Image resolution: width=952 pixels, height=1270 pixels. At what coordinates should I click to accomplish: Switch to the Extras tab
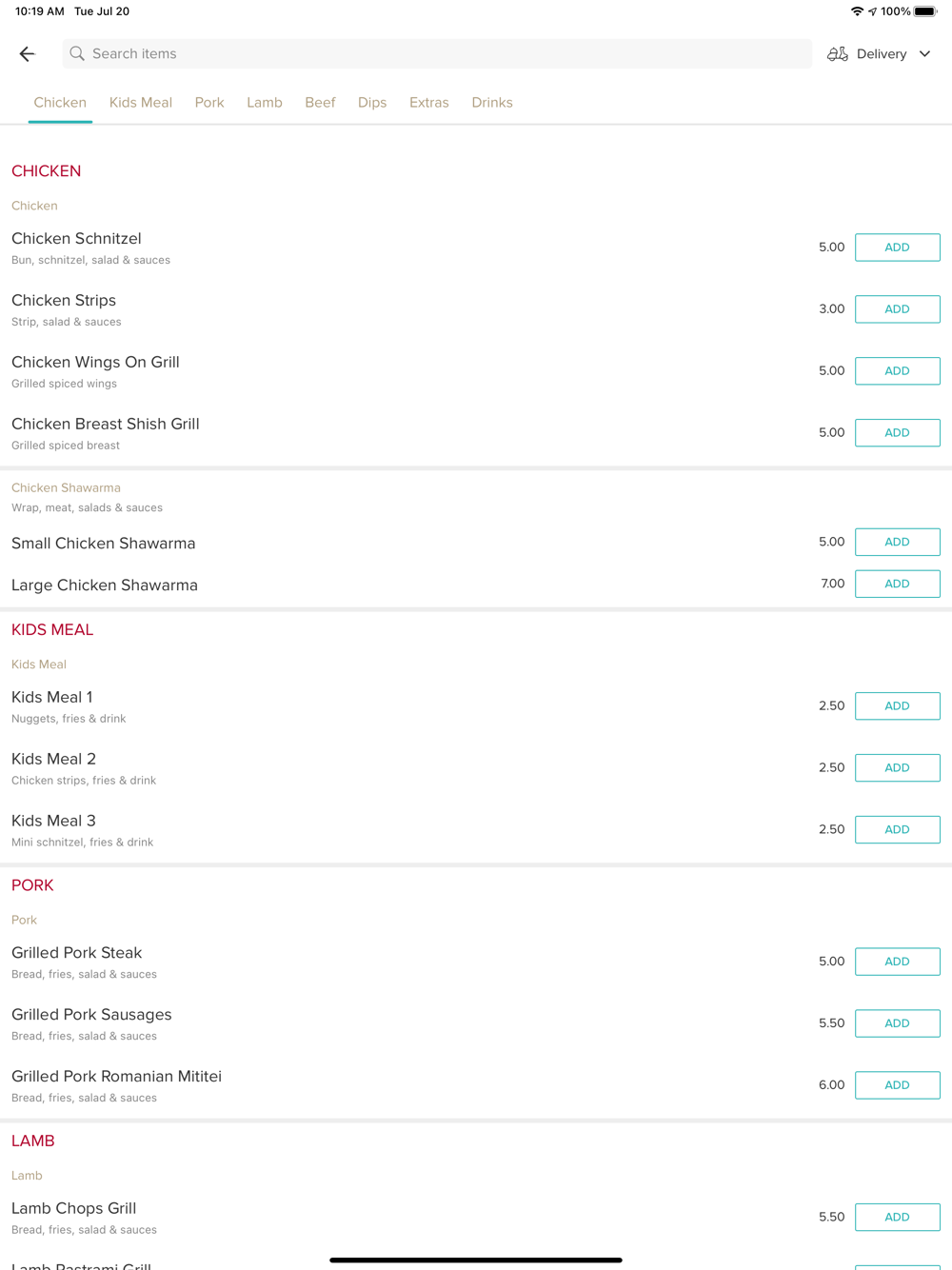pos(428,103)
